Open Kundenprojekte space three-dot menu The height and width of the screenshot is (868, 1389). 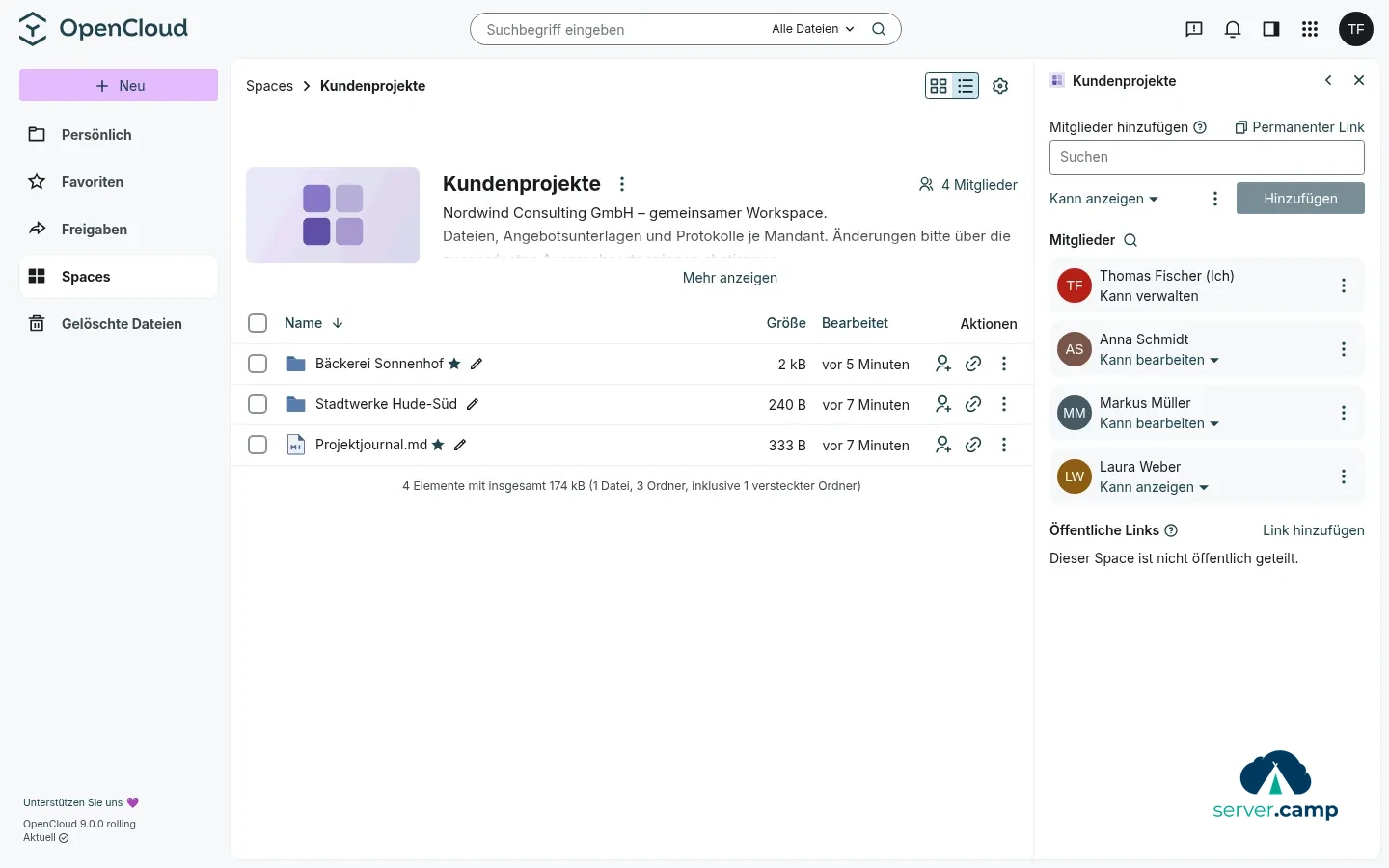click(x=622, y=184)
